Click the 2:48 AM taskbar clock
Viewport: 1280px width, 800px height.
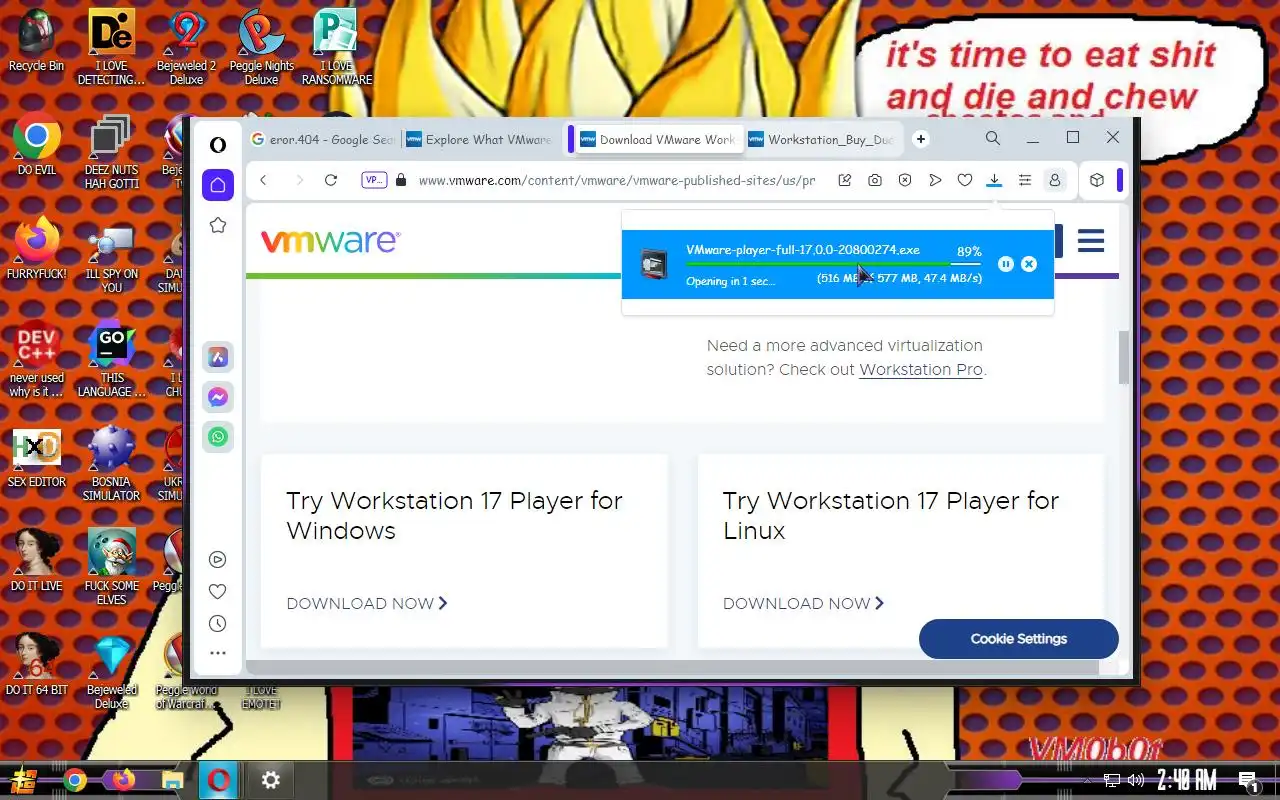1187,780
